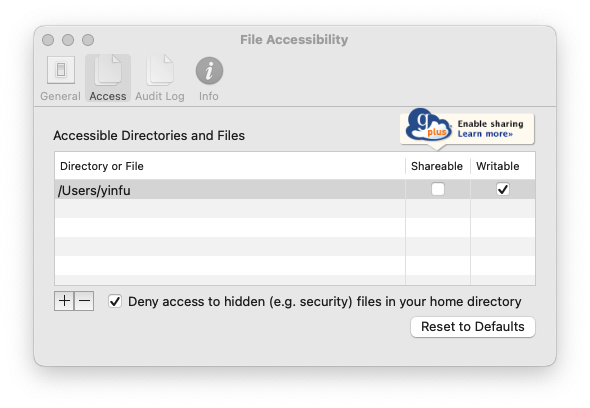The height and width of the screenshot is (408, 590).
Task: Click the Globus plus cloud logo
Action: pos(428,125)
